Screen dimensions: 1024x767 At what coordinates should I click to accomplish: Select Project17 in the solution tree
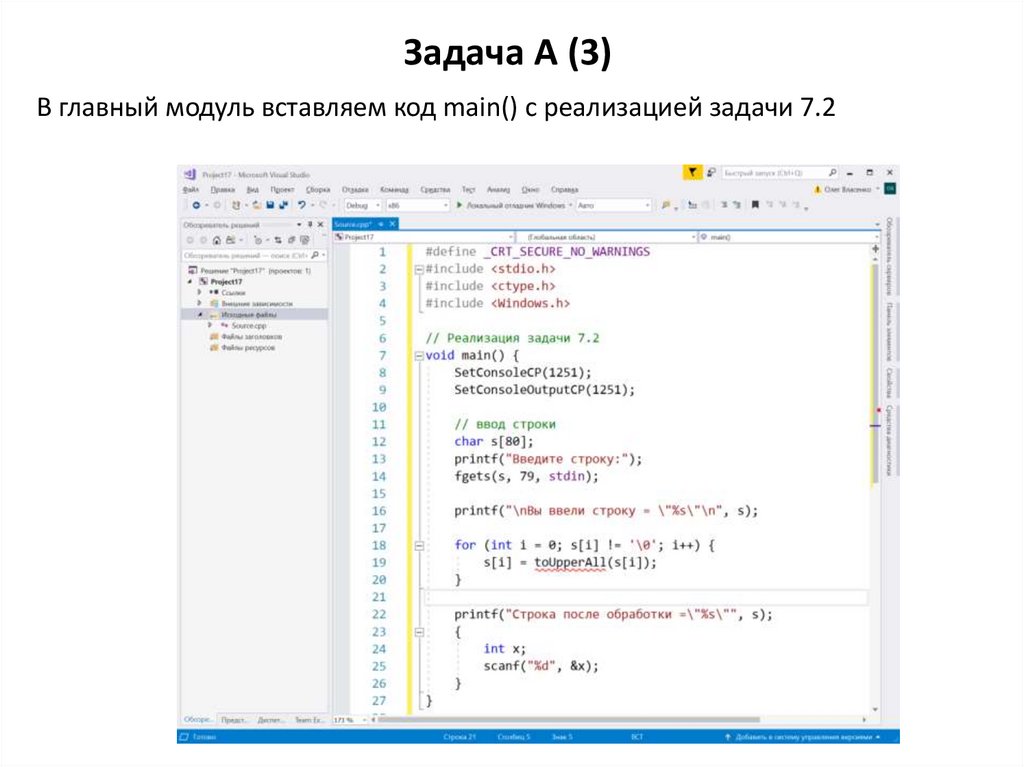226,282
